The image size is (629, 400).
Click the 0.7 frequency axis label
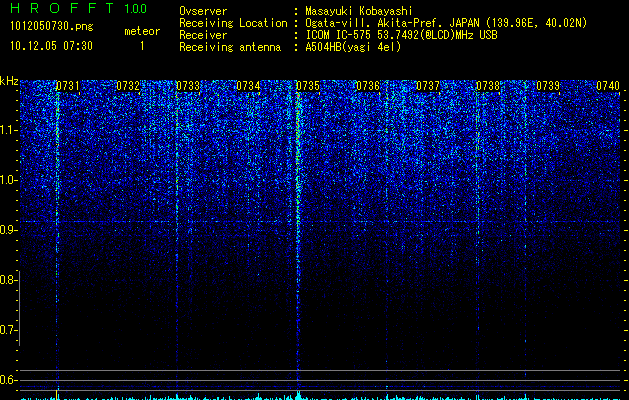click(9, 330)
